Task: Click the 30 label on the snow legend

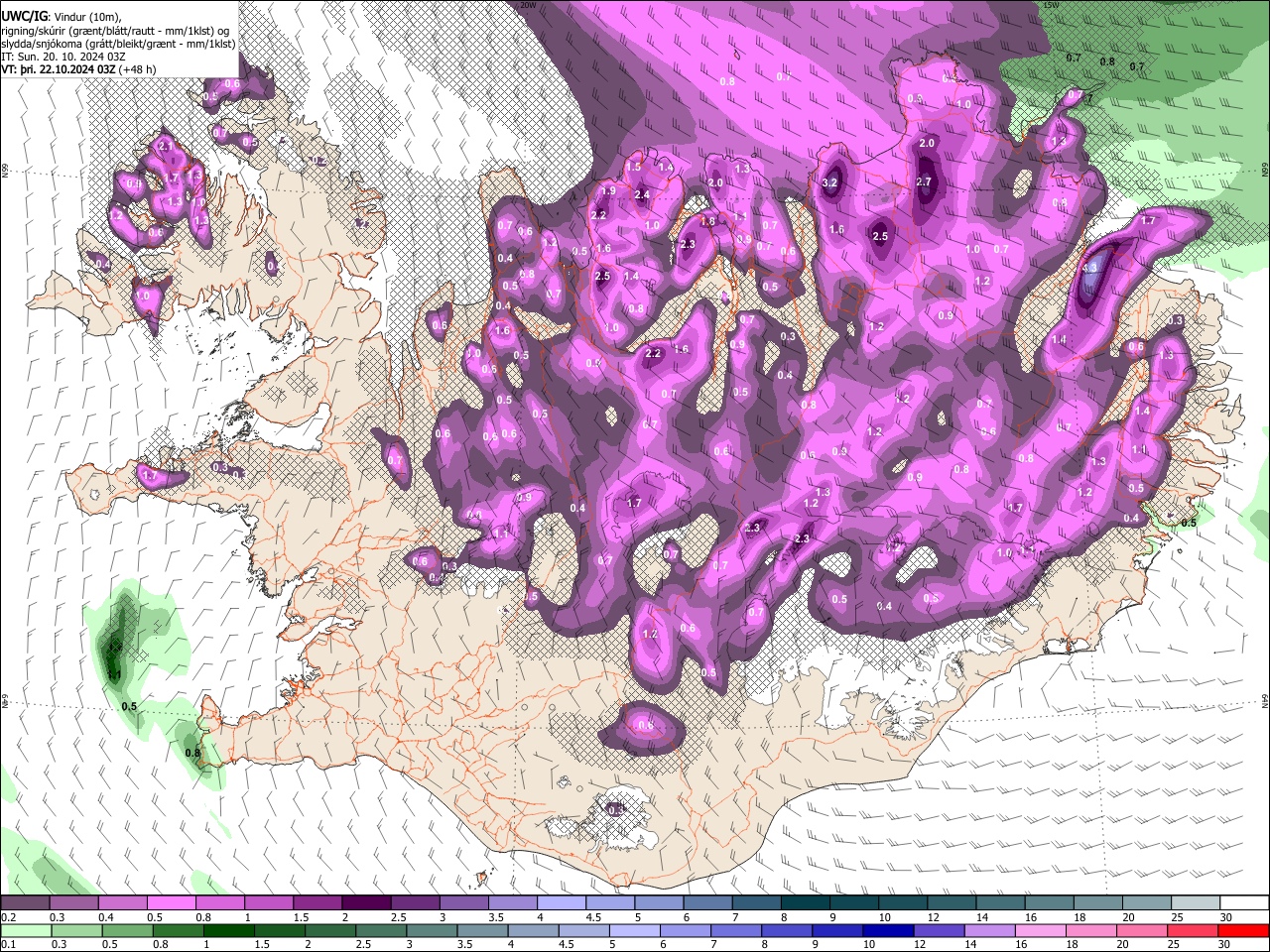Action: pos(1226,917)
